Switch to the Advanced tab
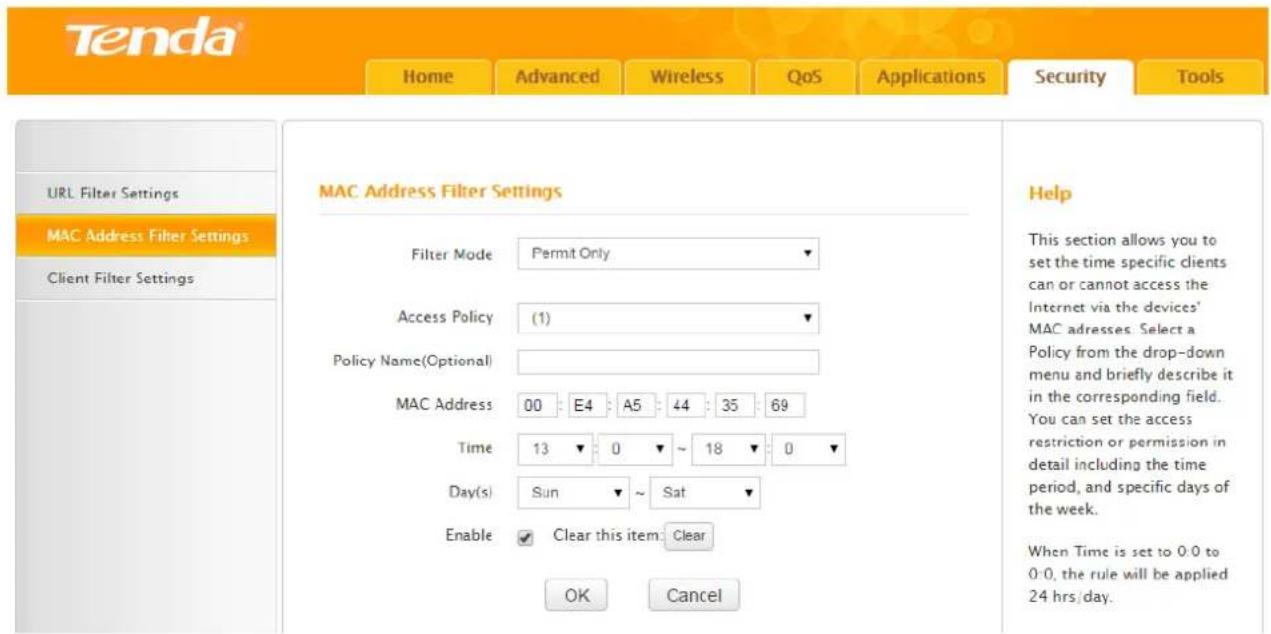 557,77
